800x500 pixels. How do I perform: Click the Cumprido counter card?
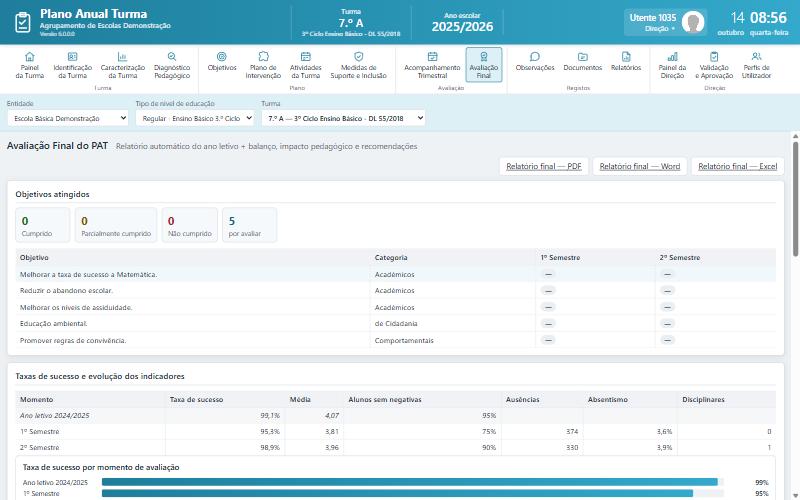(x=42, y=225)
